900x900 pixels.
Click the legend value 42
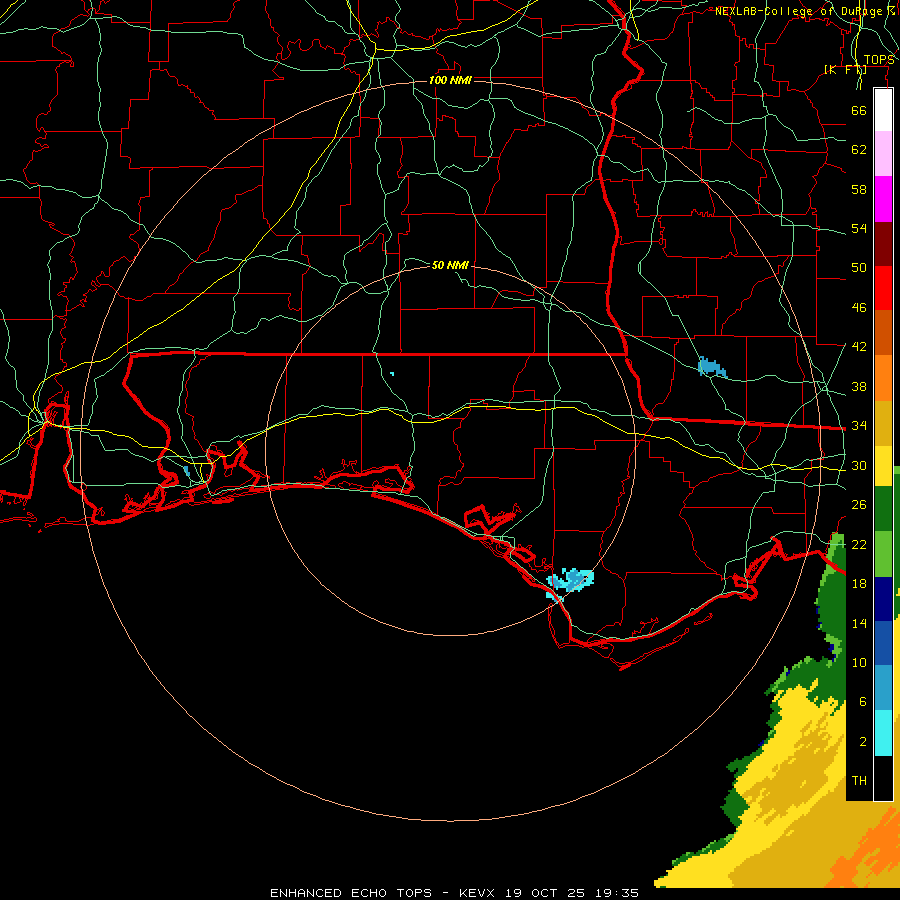click(x=859, y=346)
